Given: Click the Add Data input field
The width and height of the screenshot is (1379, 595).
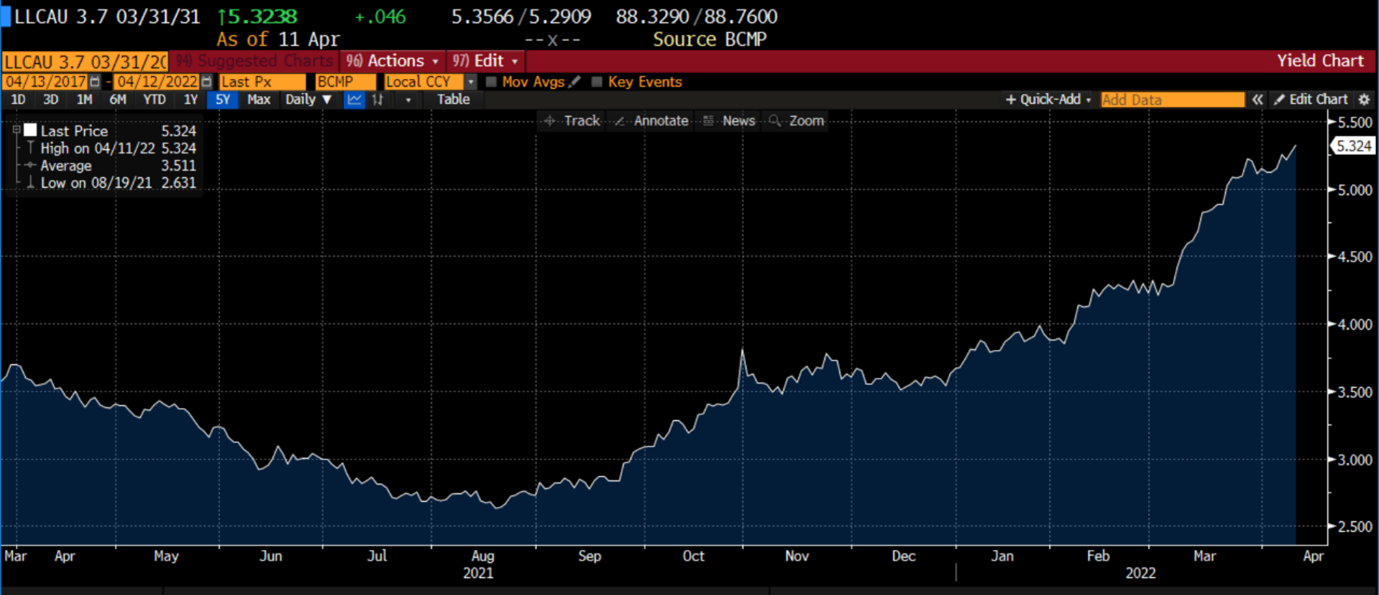Looking at the screenshot, I should (x=1172, y=99).
